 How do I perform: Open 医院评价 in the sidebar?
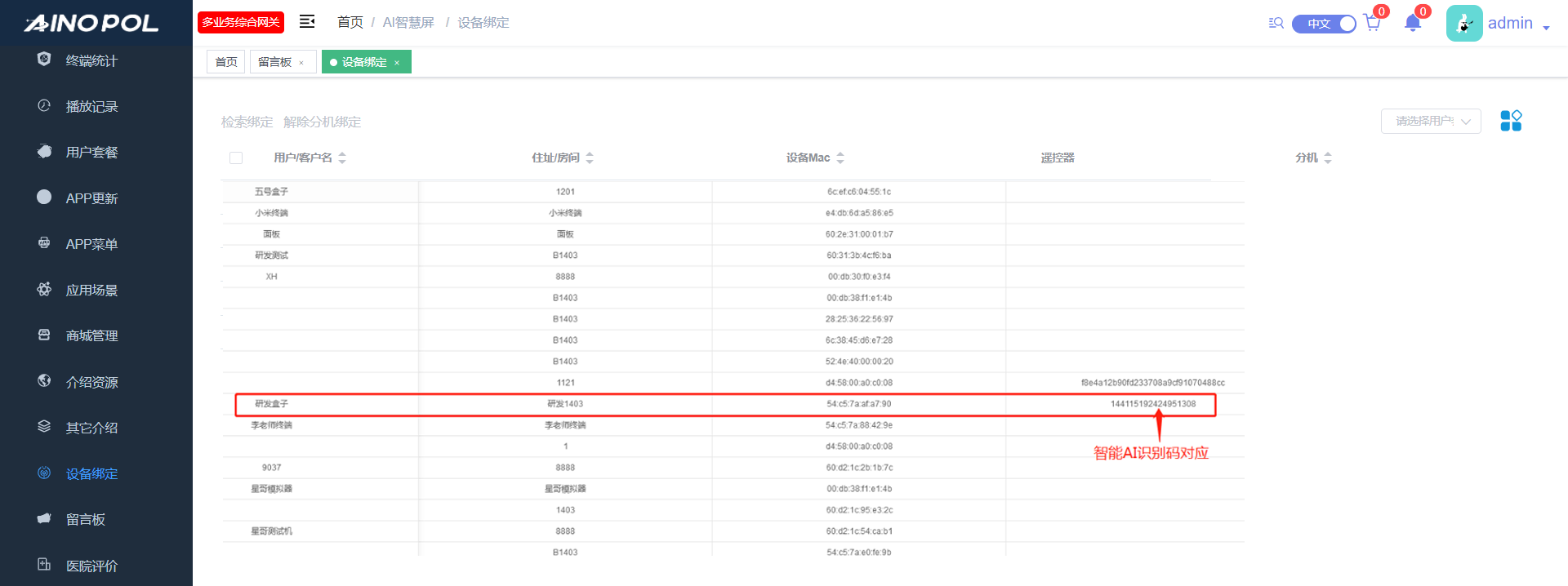tap(91, 566)
